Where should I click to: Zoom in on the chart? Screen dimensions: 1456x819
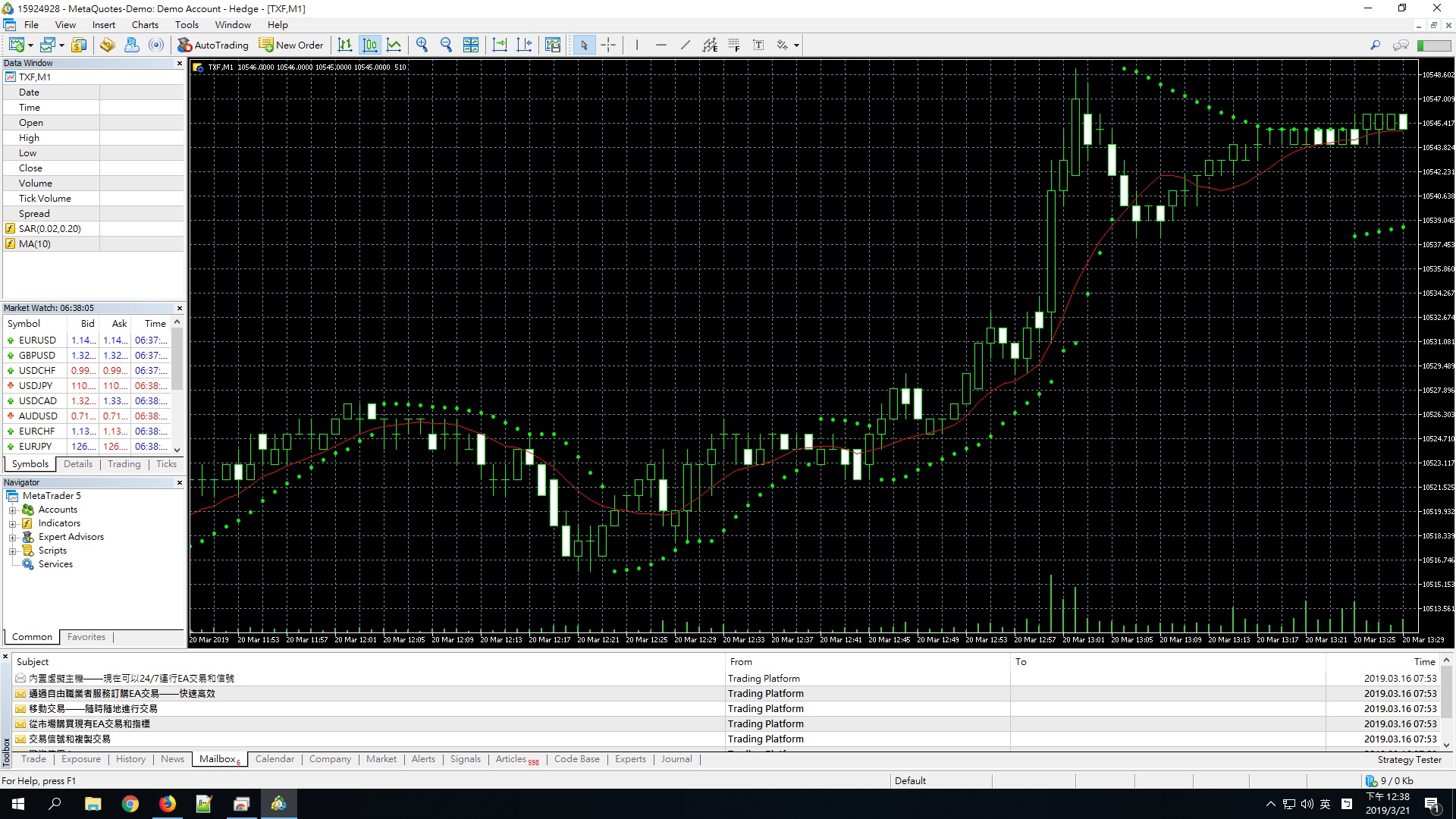(x=422, y=45)
